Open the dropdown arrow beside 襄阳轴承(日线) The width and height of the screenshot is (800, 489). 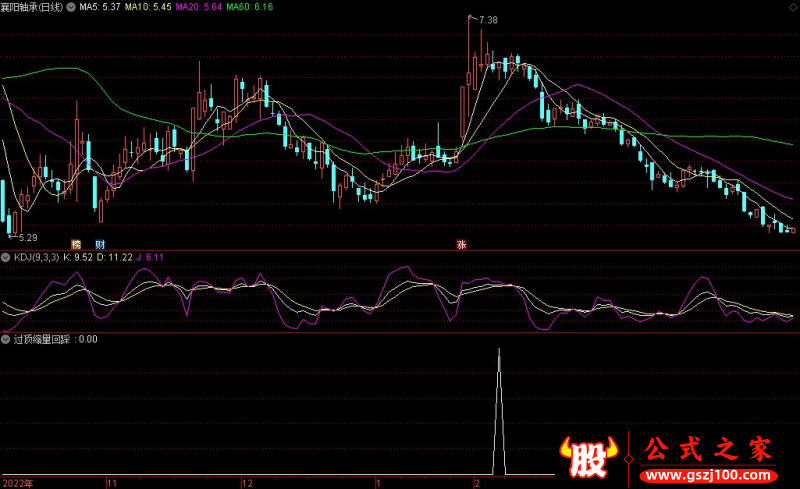click(x=70, y=7)
